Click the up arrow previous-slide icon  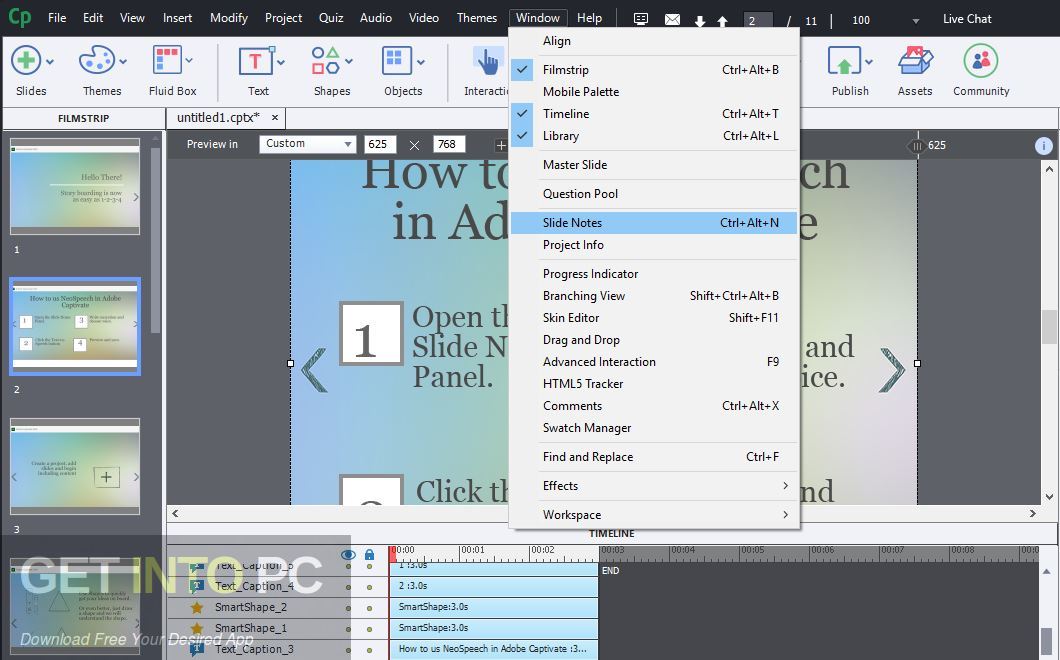(x=722, y=21)
